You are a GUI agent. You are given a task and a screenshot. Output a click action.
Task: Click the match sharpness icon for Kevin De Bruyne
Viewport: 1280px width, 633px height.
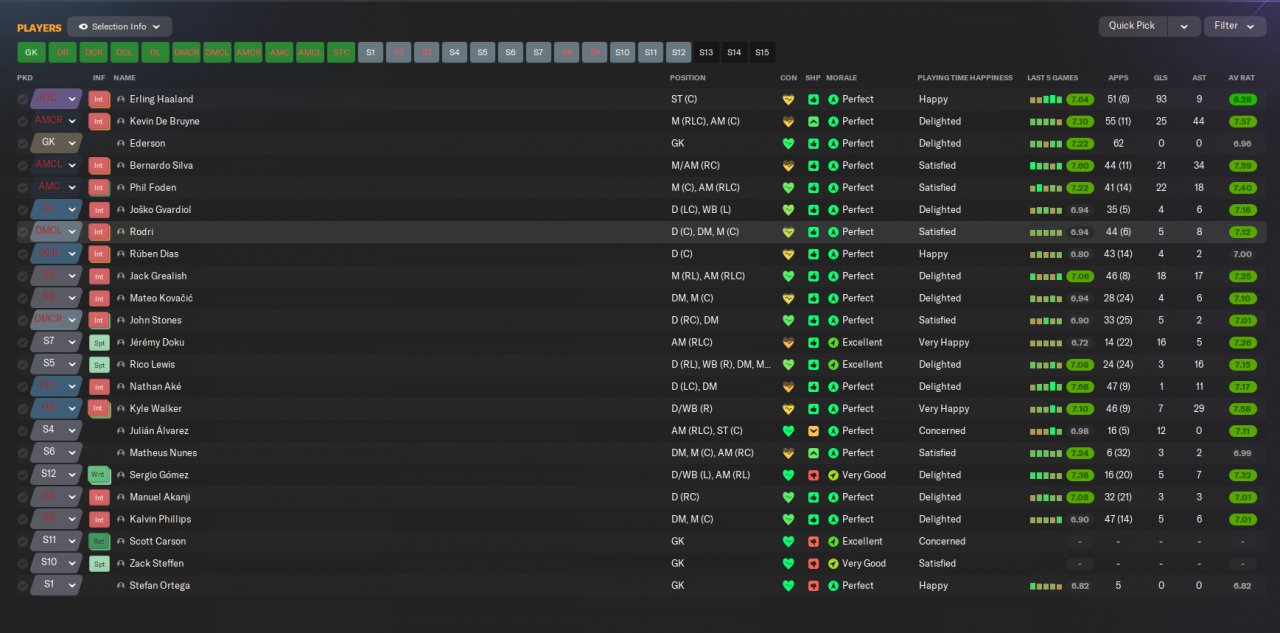point(813,121)
